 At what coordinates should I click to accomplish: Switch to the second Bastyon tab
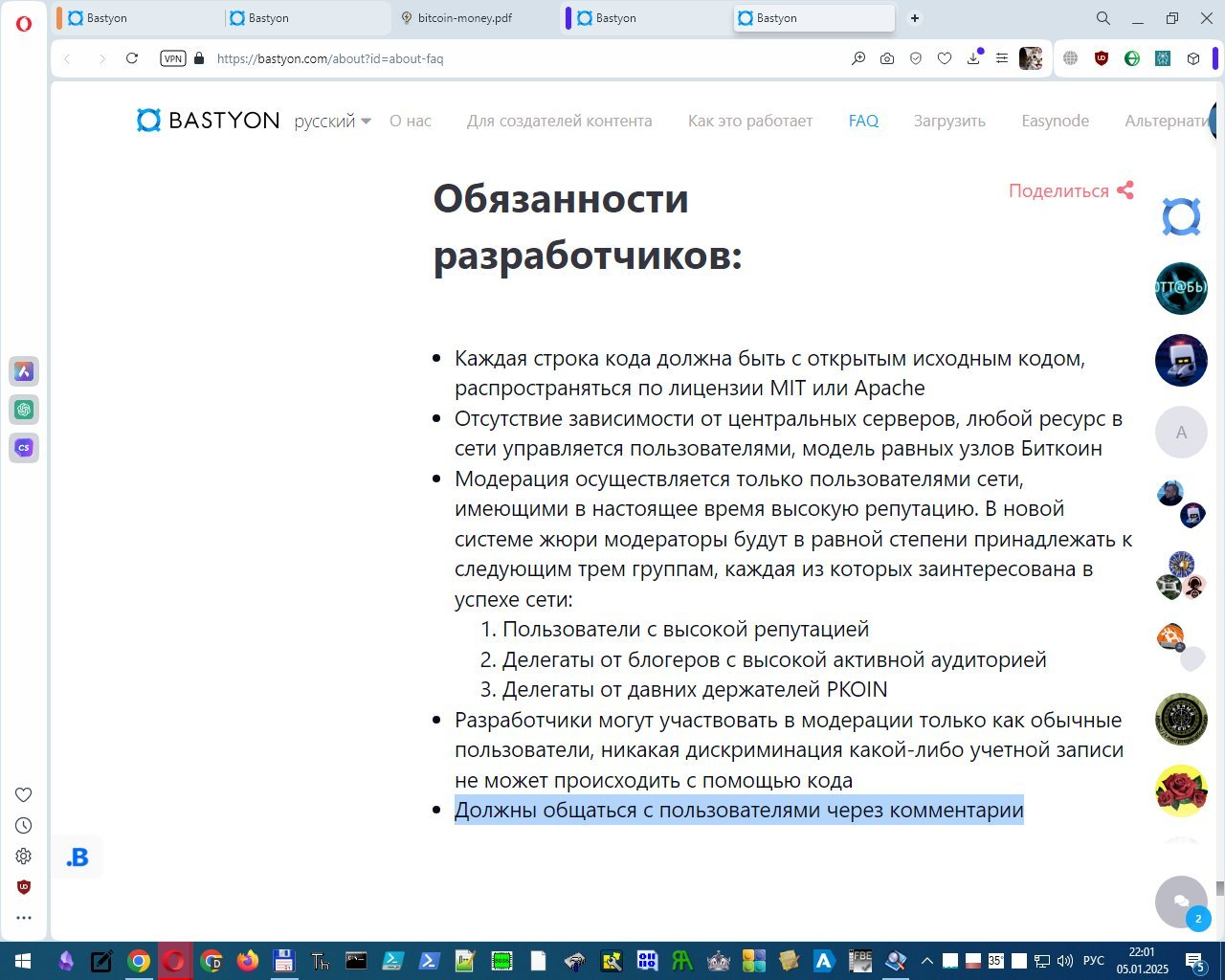click(304, 18)
